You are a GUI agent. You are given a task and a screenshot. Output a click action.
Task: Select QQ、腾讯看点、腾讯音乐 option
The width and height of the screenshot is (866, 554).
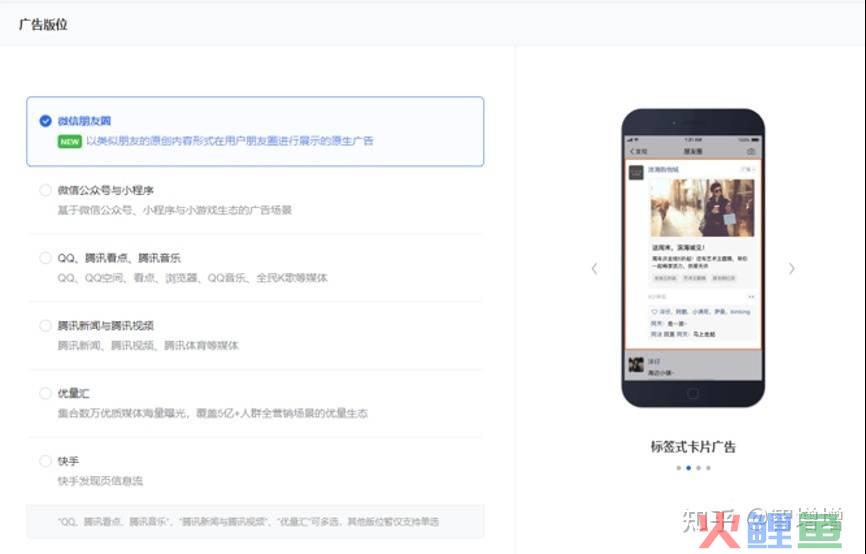(x=45, y=258)
